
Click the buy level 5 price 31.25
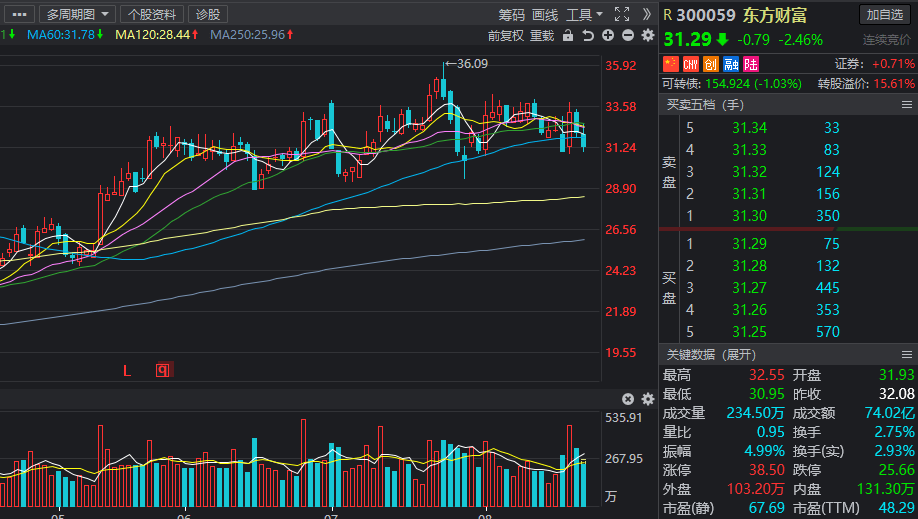749,332
